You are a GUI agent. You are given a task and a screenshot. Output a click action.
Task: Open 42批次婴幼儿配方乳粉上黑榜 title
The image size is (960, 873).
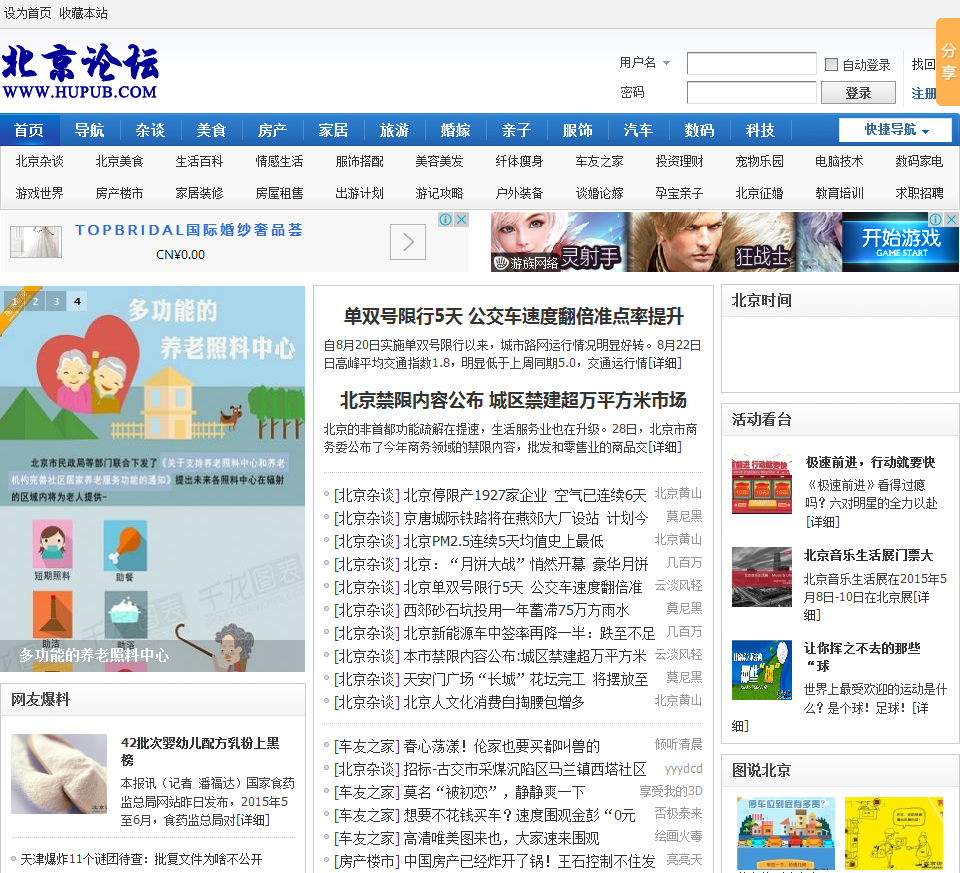tap(200, 751)
